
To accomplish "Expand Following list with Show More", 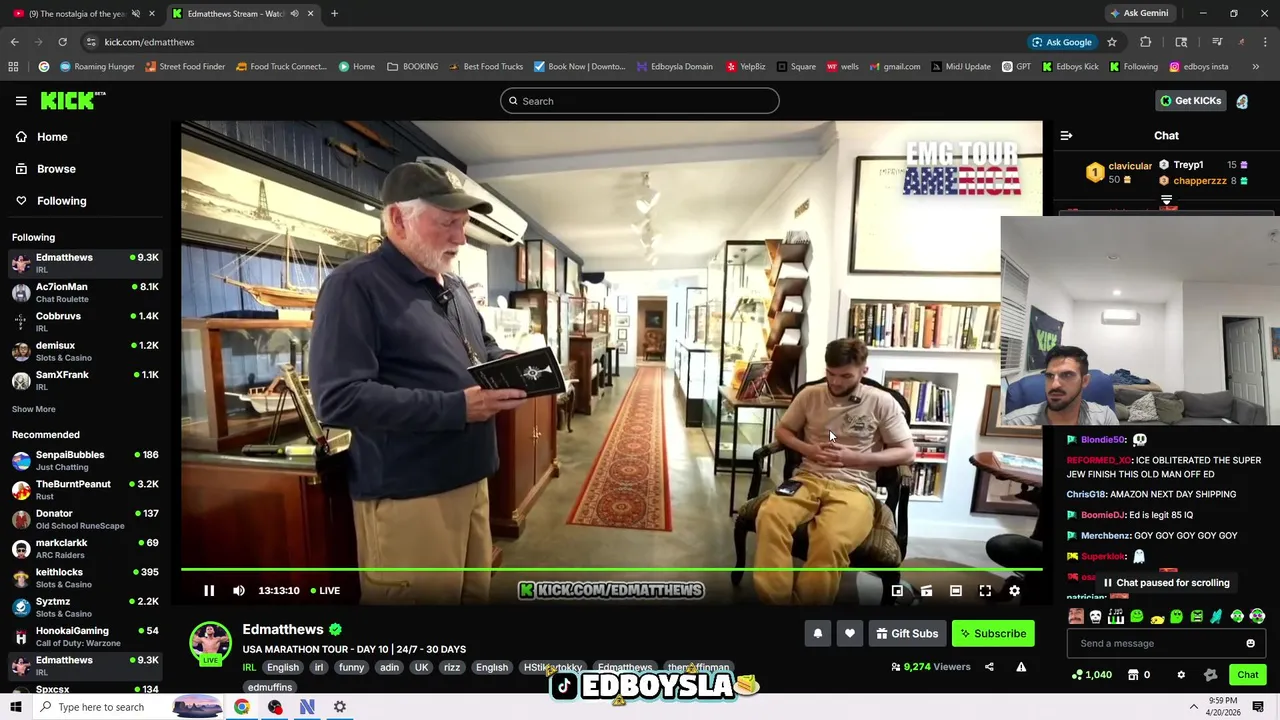I will 34,409.
